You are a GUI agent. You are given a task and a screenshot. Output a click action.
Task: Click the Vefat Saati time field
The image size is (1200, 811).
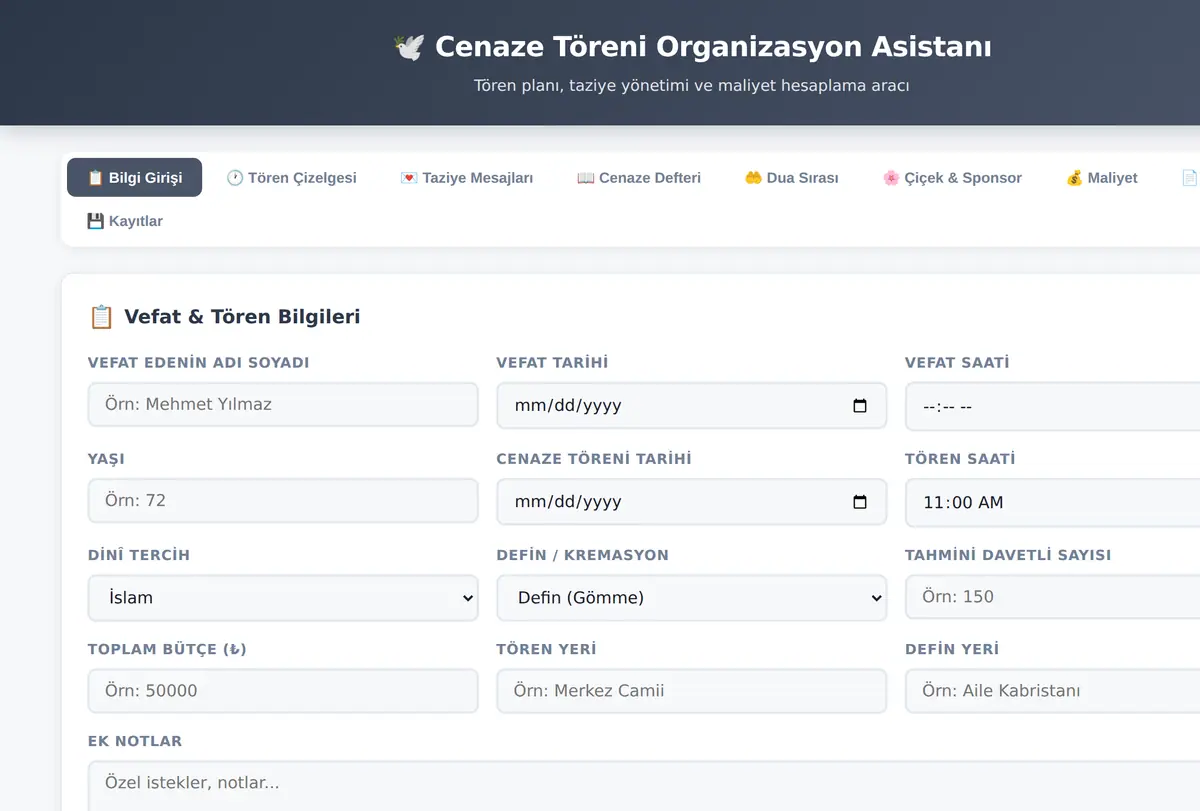(1052, 406)
